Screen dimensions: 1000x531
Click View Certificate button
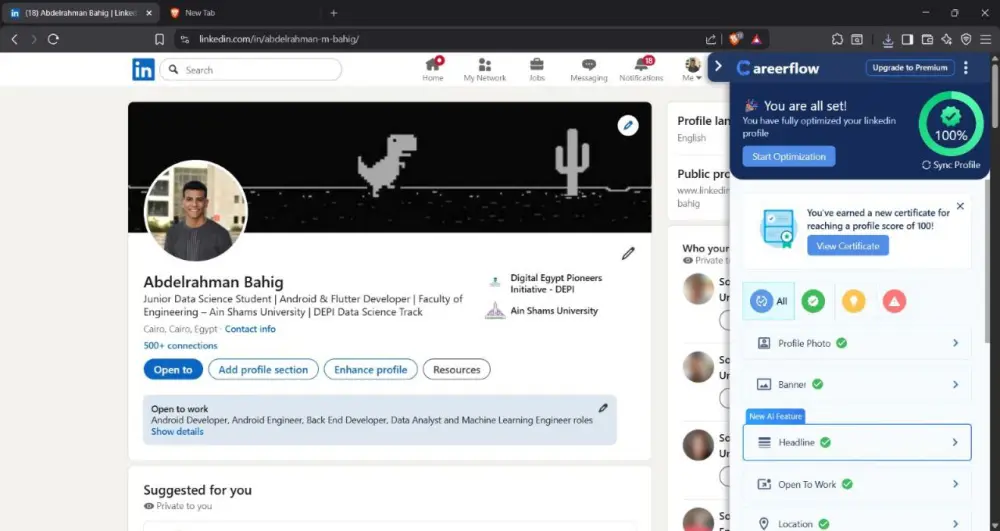(x=848, y=245)
